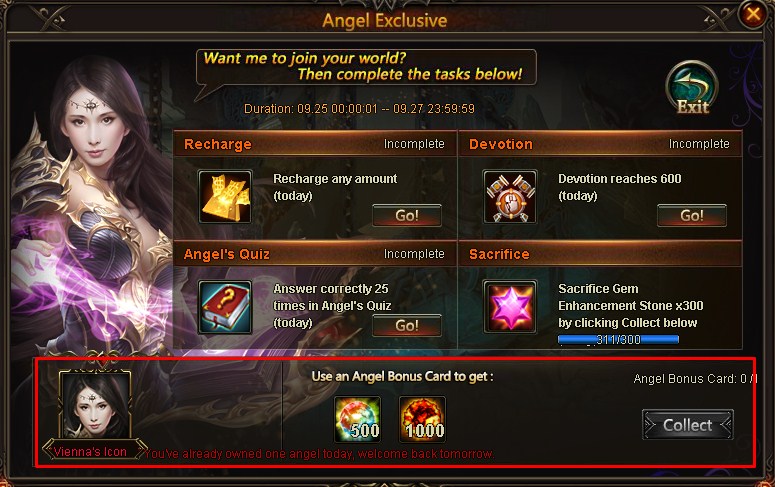Click the gold Recharge task icon
This screenshot has height=487, width=775.
pos(225,197)
